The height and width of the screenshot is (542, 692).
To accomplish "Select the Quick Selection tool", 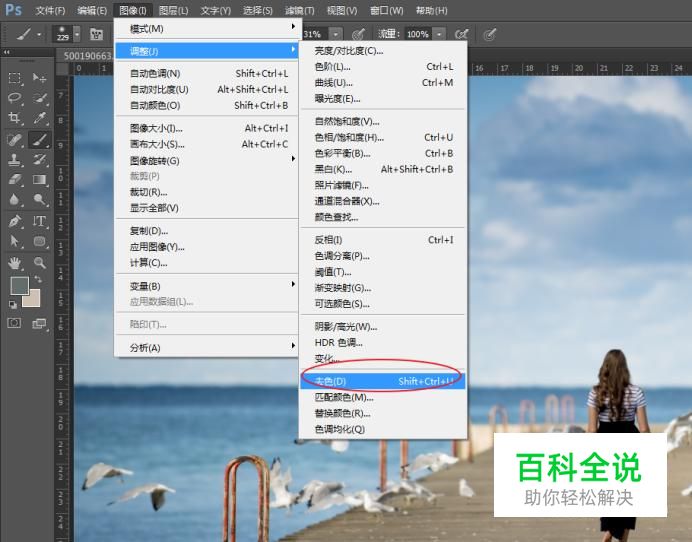I will tap(39, 98).
